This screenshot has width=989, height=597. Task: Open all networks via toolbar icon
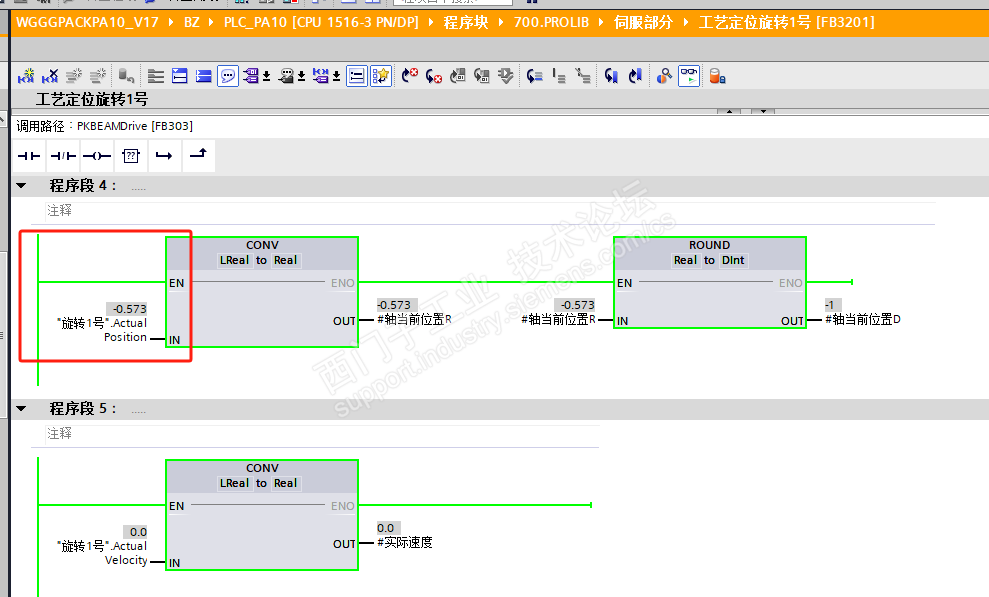tap(180, 76)
